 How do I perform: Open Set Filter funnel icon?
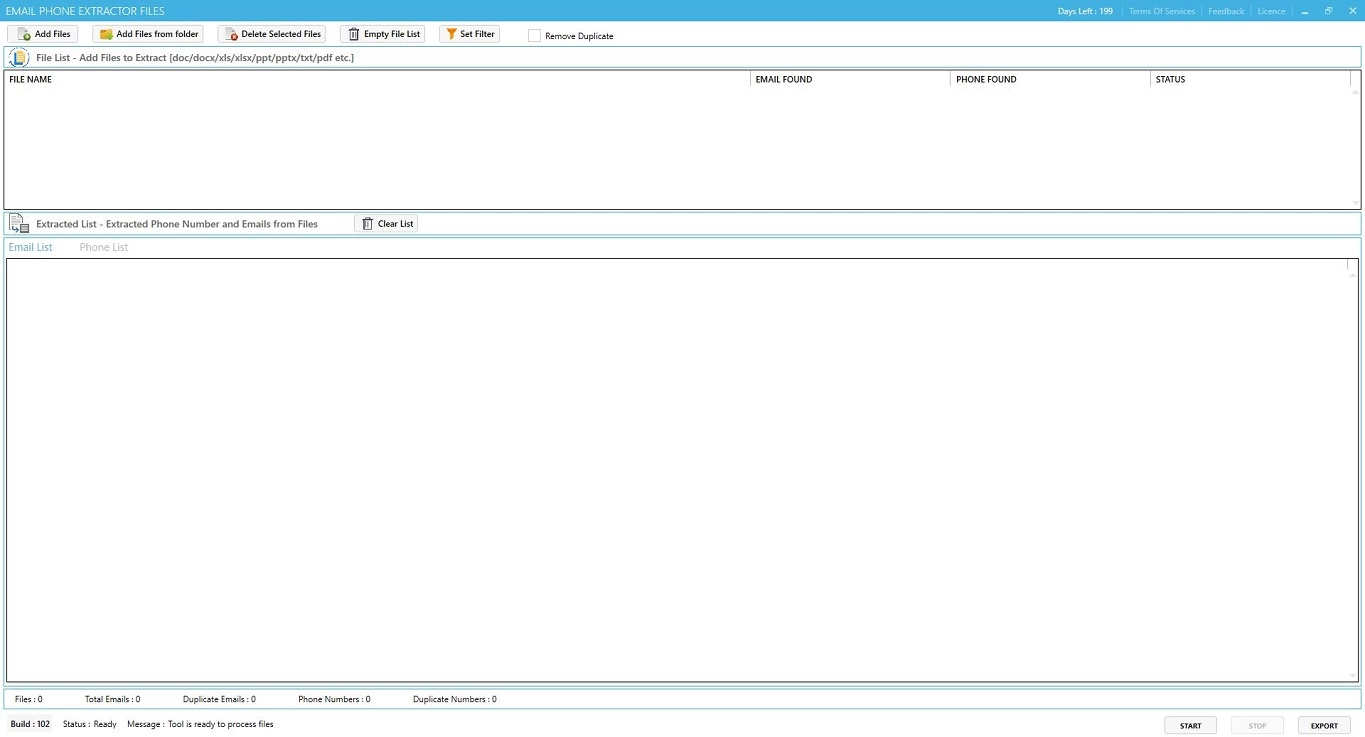451,34
